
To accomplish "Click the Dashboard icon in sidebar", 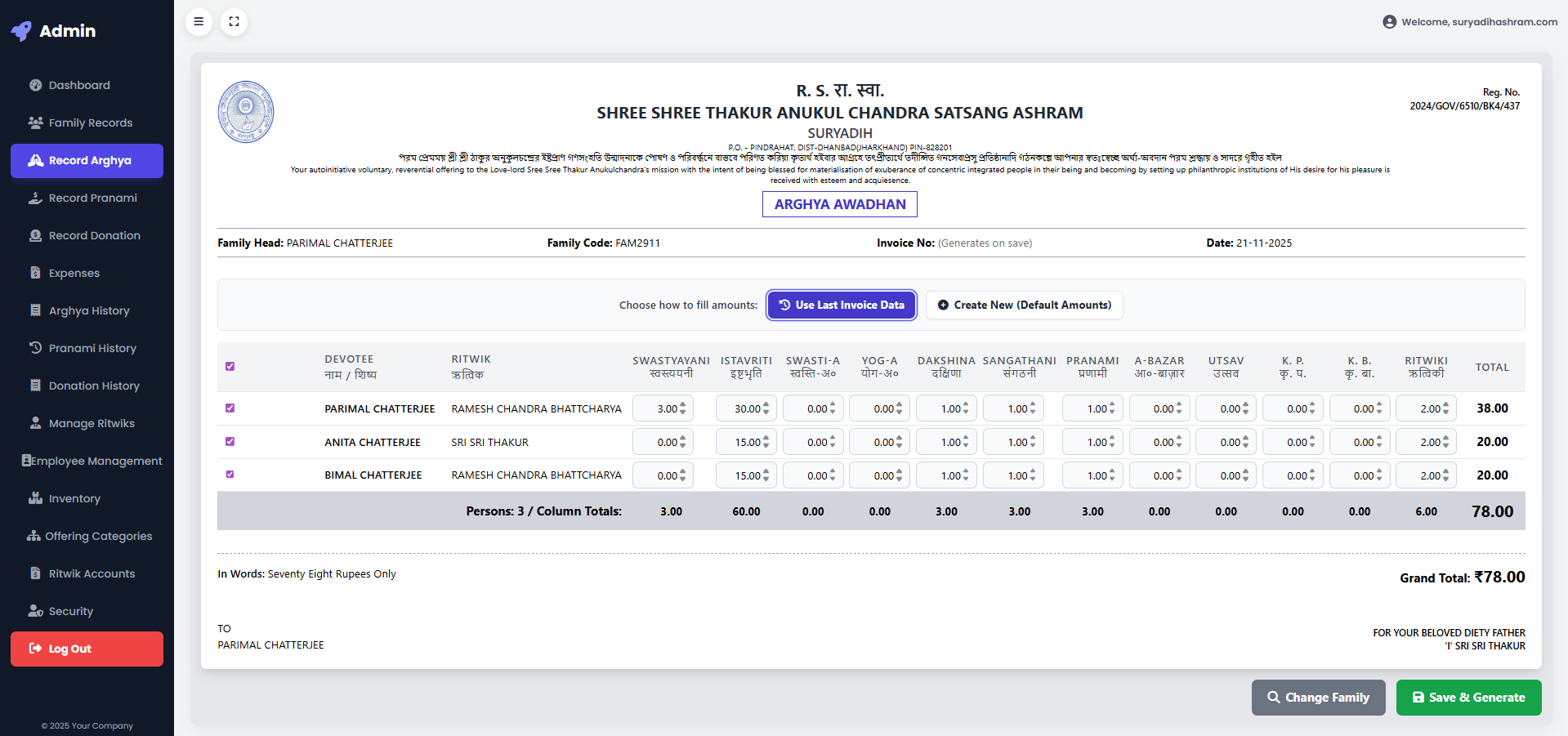I will coord(36,85).
